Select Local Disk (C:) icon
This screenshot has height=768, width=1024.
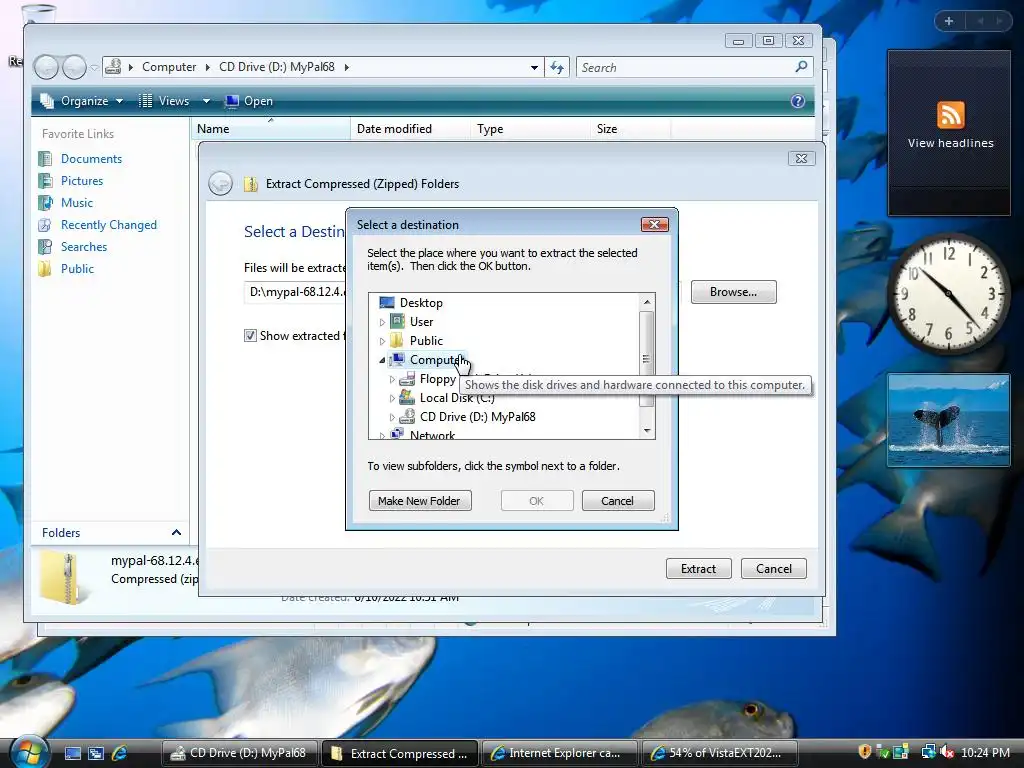(407, 397)
